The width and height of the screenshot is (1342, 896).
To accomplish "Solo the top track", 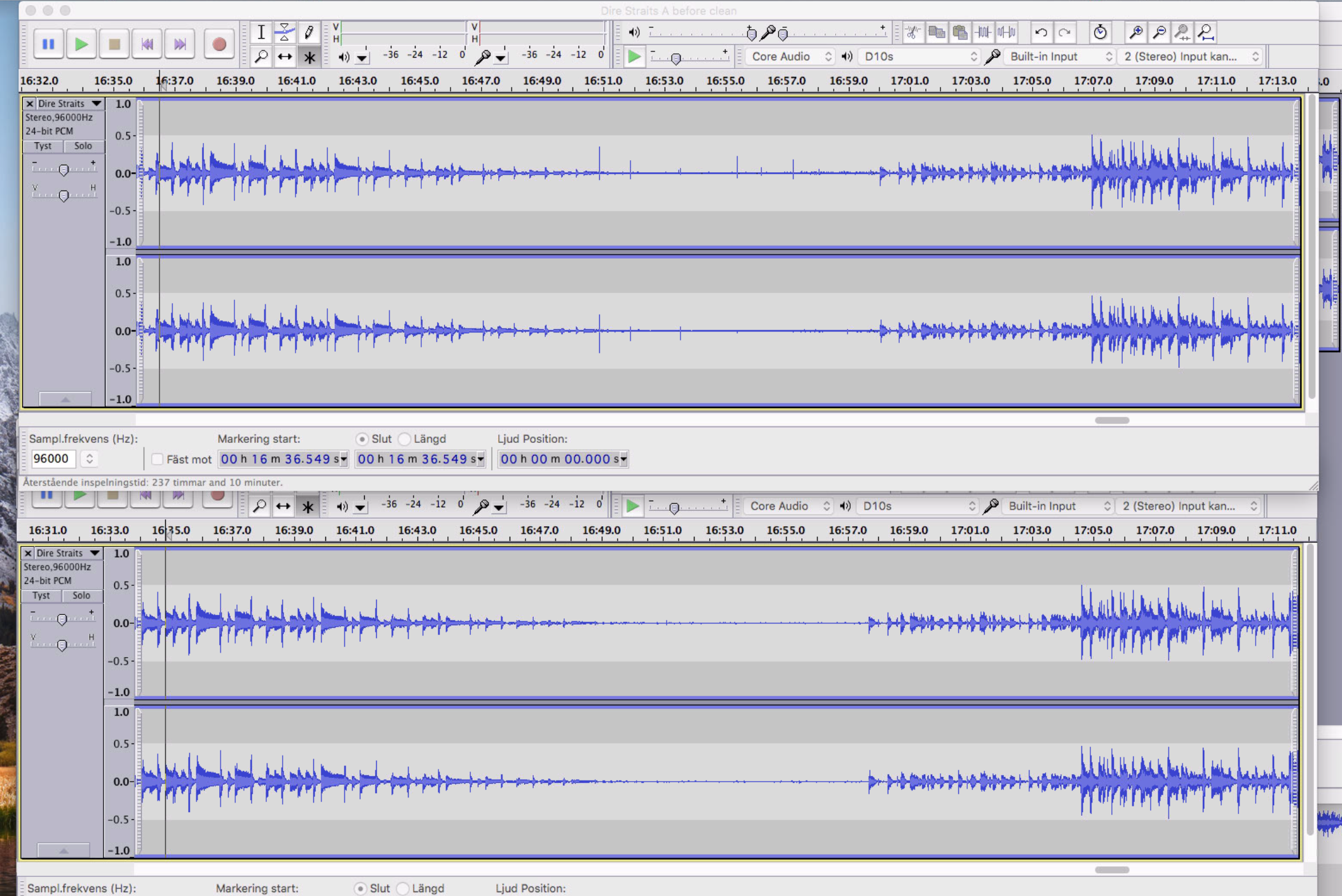I will click(83, 146).
